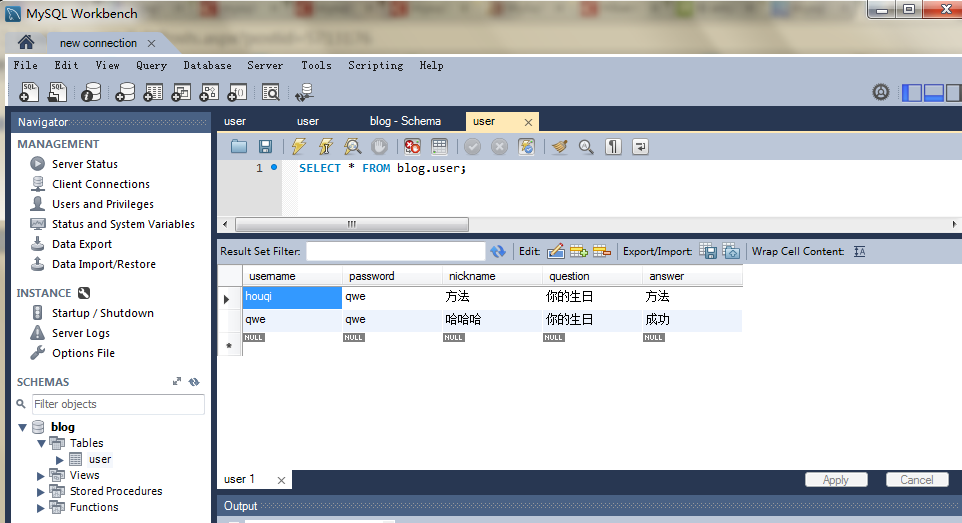
Task: Create a new SQL tab icon
Action: tap(29, 92)
